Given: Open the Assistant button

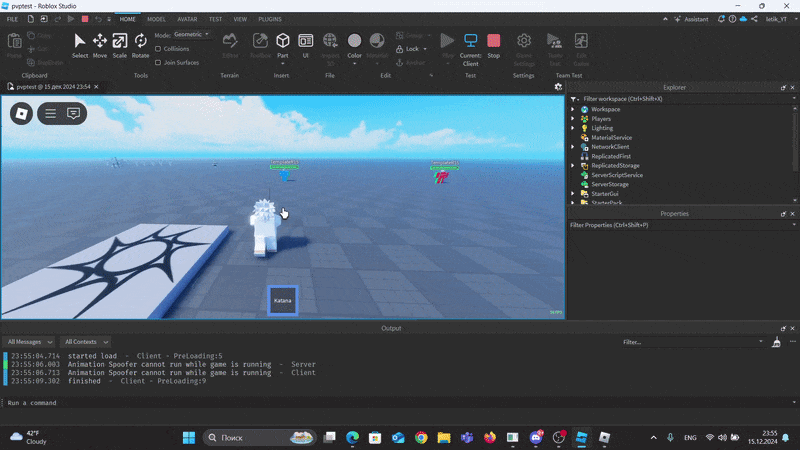Looking at the screenshot, I should 691,19.
